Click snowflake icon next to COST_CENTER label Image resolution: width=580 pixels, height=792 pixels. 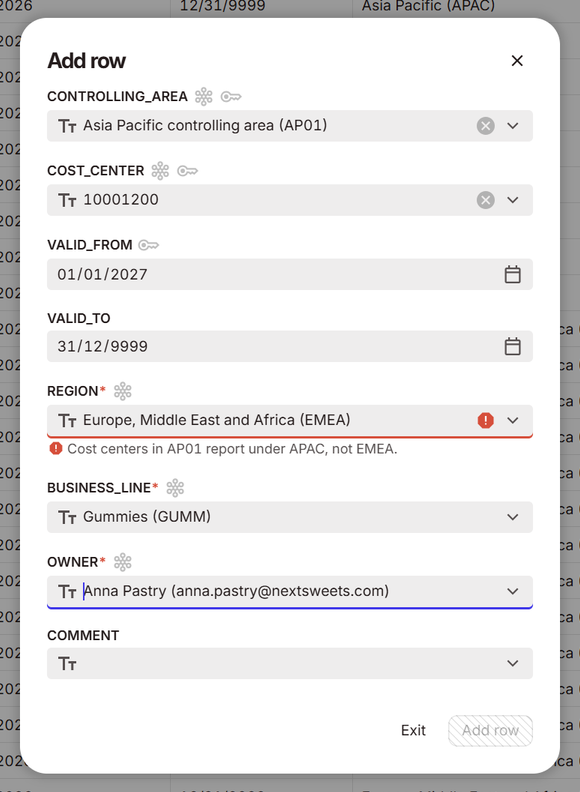160,171
